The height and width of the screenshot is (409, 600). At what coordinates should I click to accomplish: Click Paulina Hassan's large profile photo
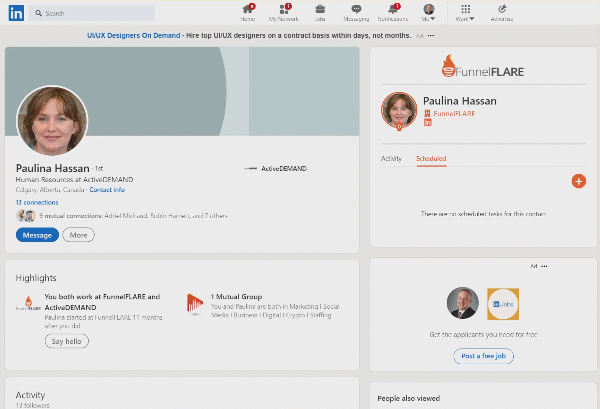tap(52, 121)
